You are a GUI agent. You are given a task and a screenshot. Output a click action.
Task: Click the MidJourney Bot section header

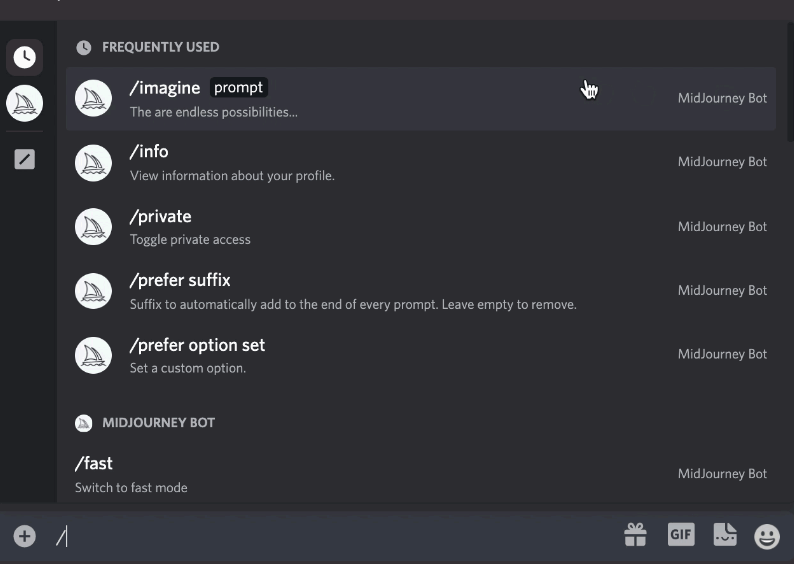pyautogui.click(x=158, y=423)
